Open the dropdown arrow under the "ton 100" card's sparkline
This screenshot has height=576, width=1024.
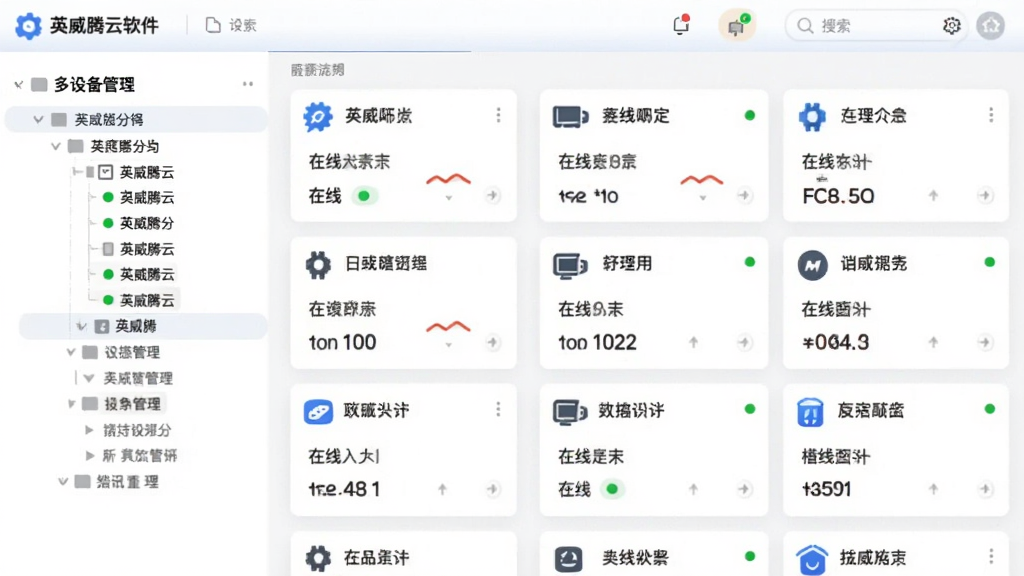(449, 345)
